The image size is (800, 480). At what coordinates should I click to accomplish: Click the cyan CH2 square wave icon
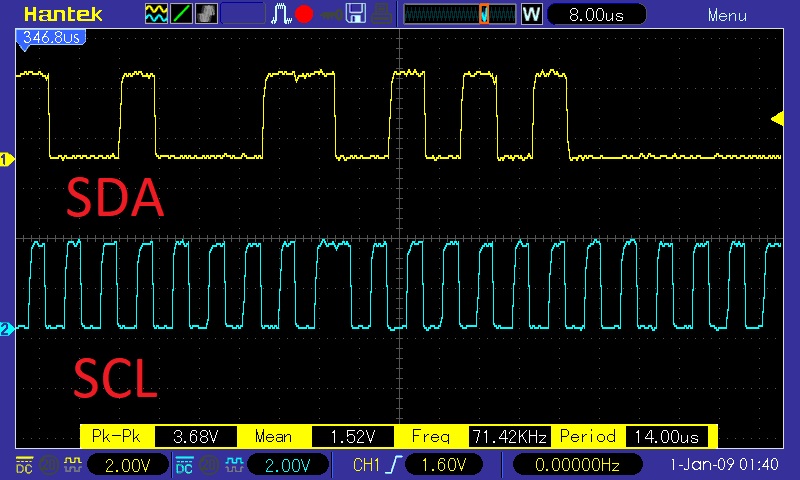(x=234, y=465)
